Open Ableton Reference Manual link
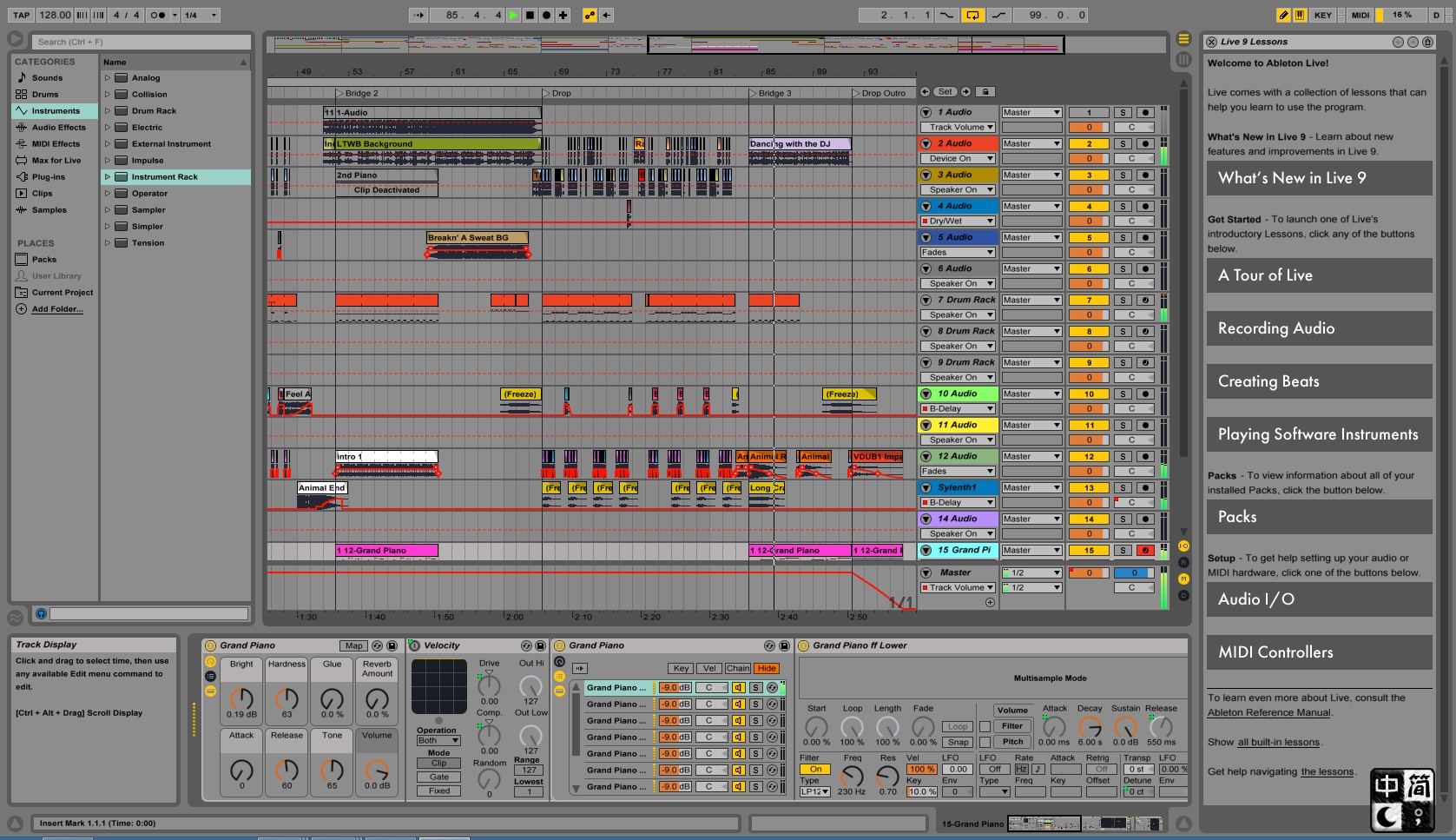 (1268, 713)
